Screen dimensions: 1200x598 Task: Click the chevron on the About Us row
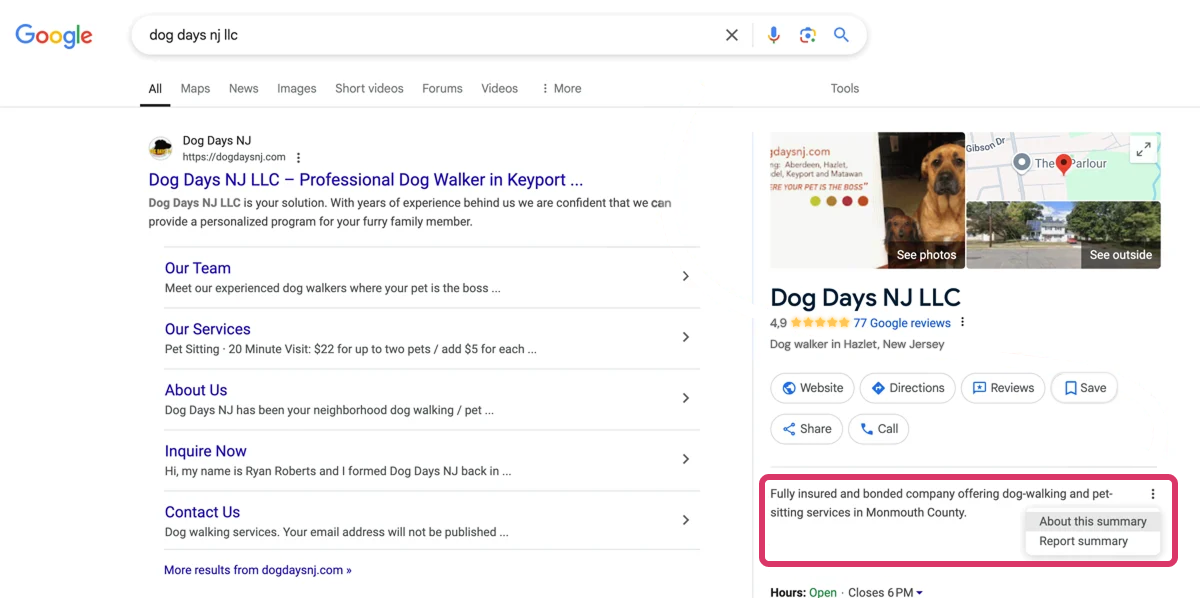[685, 398]
